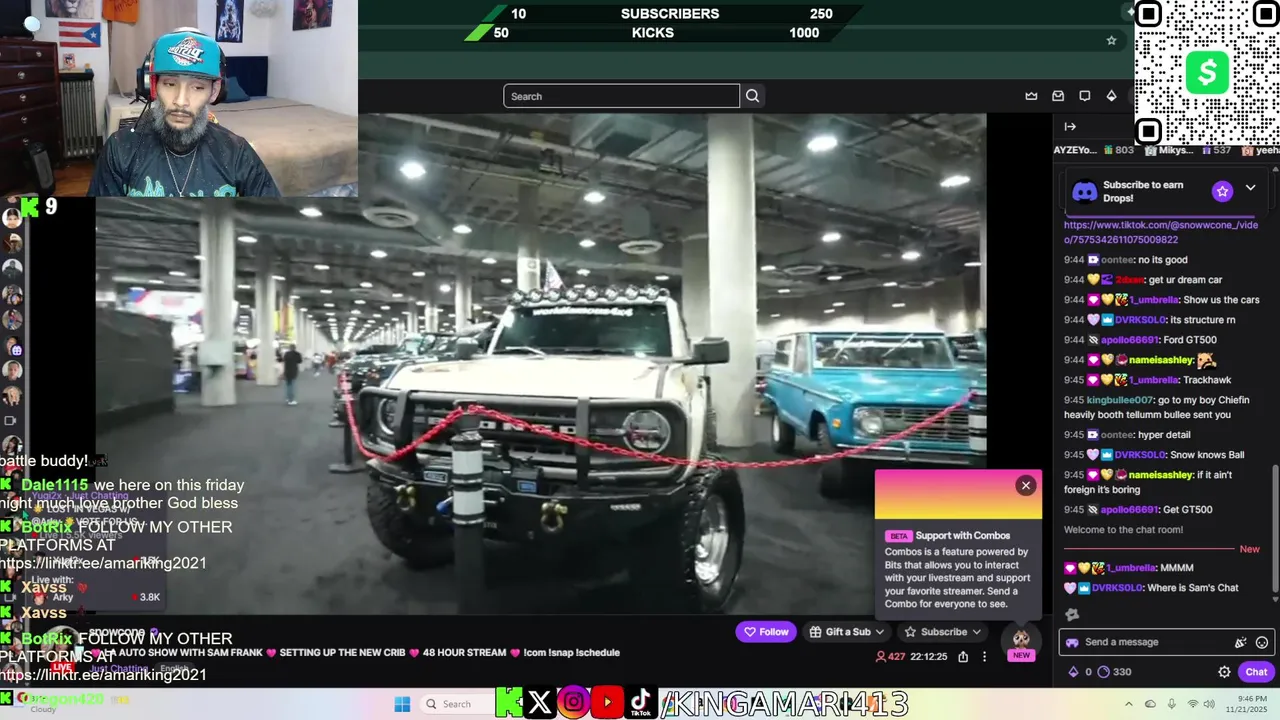The height and width of the screenshot is (720, 1280).
Task: Click the magnifier search button
Action: coord(753,96)
